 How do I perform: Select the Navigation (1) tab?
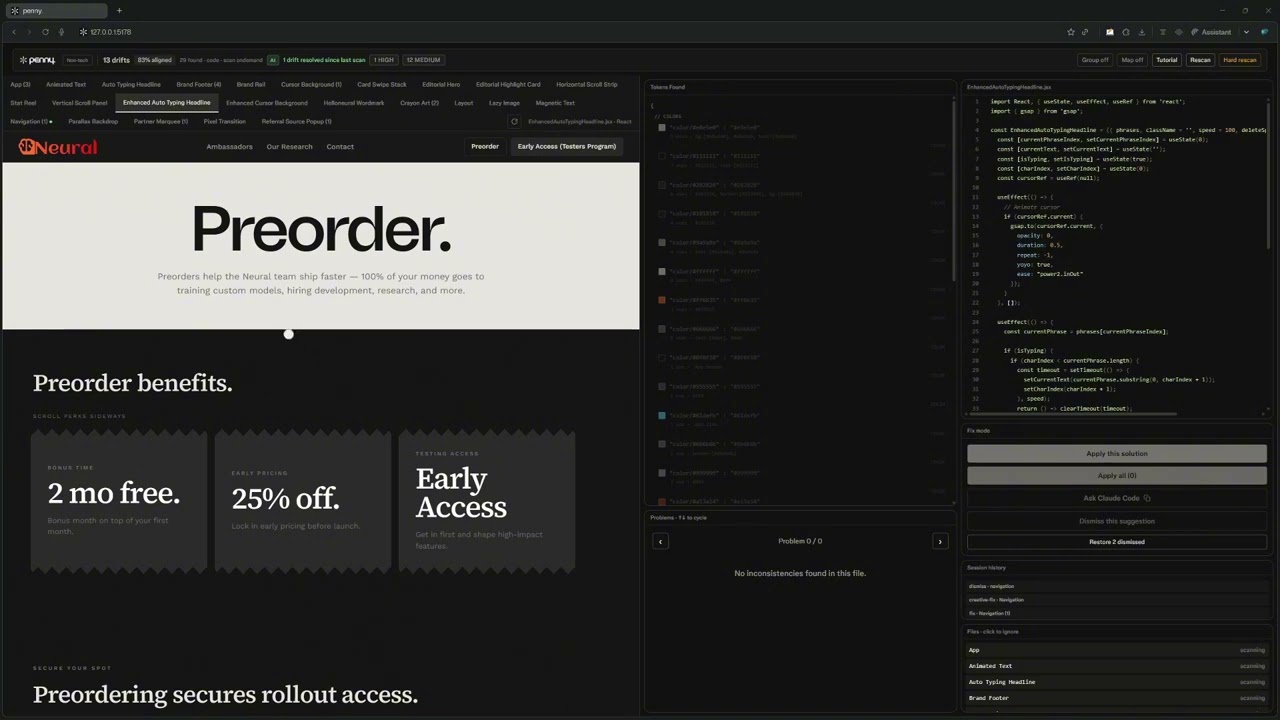[31, 122]
